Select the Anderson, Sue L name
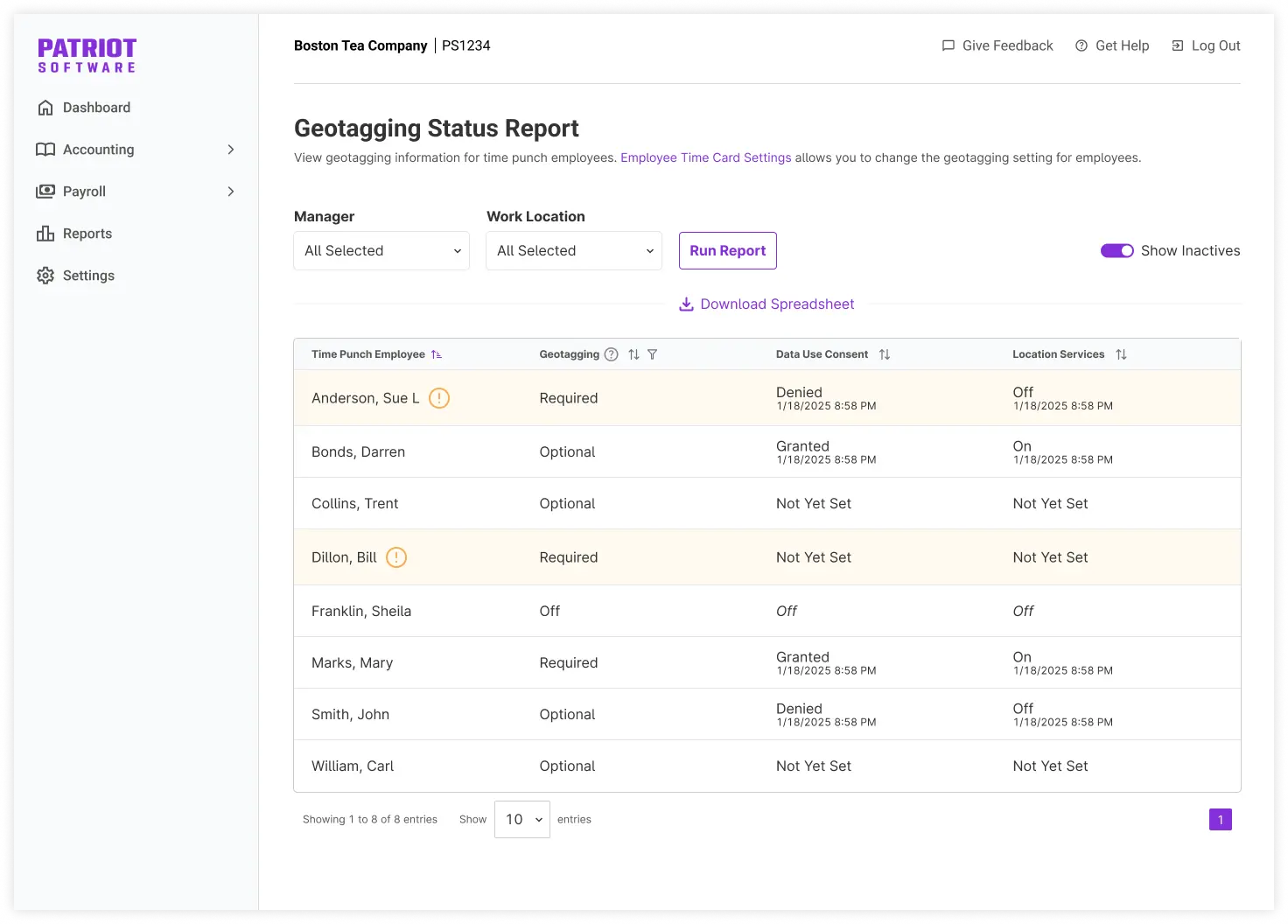Image resolution: width=1288 pixels, height=924 pixels. (366, 398)
